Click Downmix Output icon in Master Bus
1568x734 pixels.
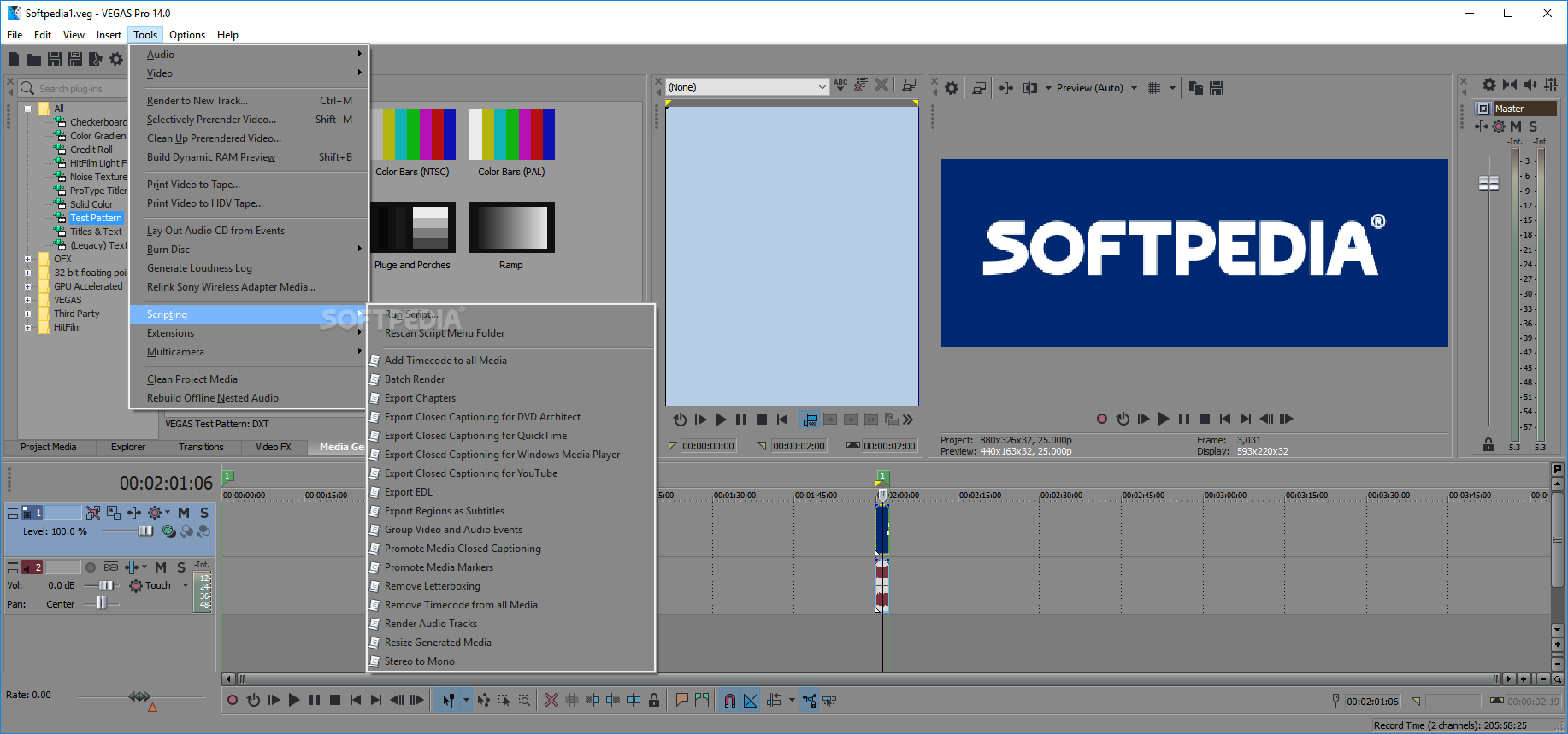[x=1510, y=85]
